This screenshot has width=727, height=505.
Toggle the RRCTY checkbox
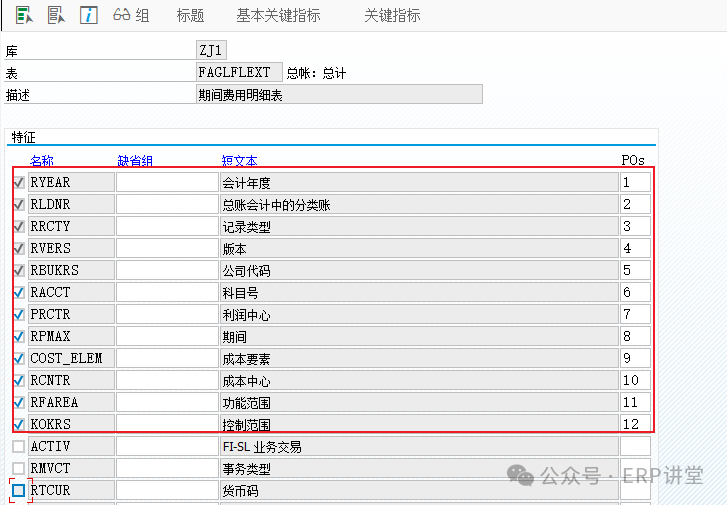click(x=19, y=226)
